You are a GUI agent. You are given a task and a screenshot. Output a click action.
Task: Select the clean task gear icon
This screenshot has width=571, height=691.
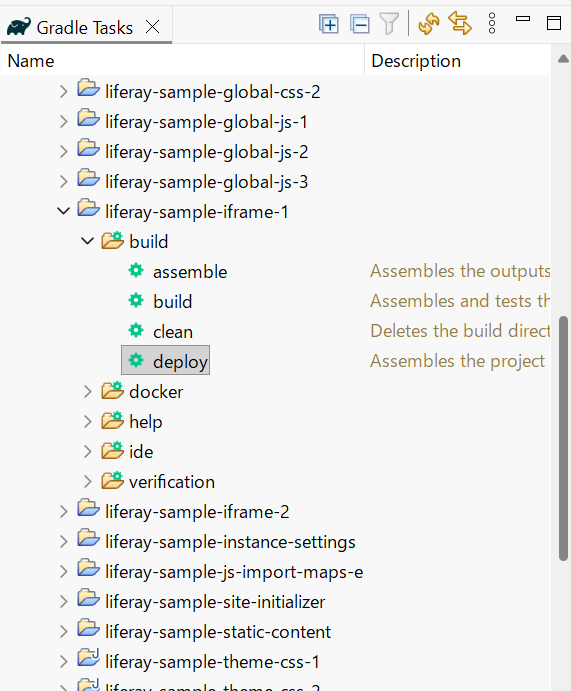[136, 330]
